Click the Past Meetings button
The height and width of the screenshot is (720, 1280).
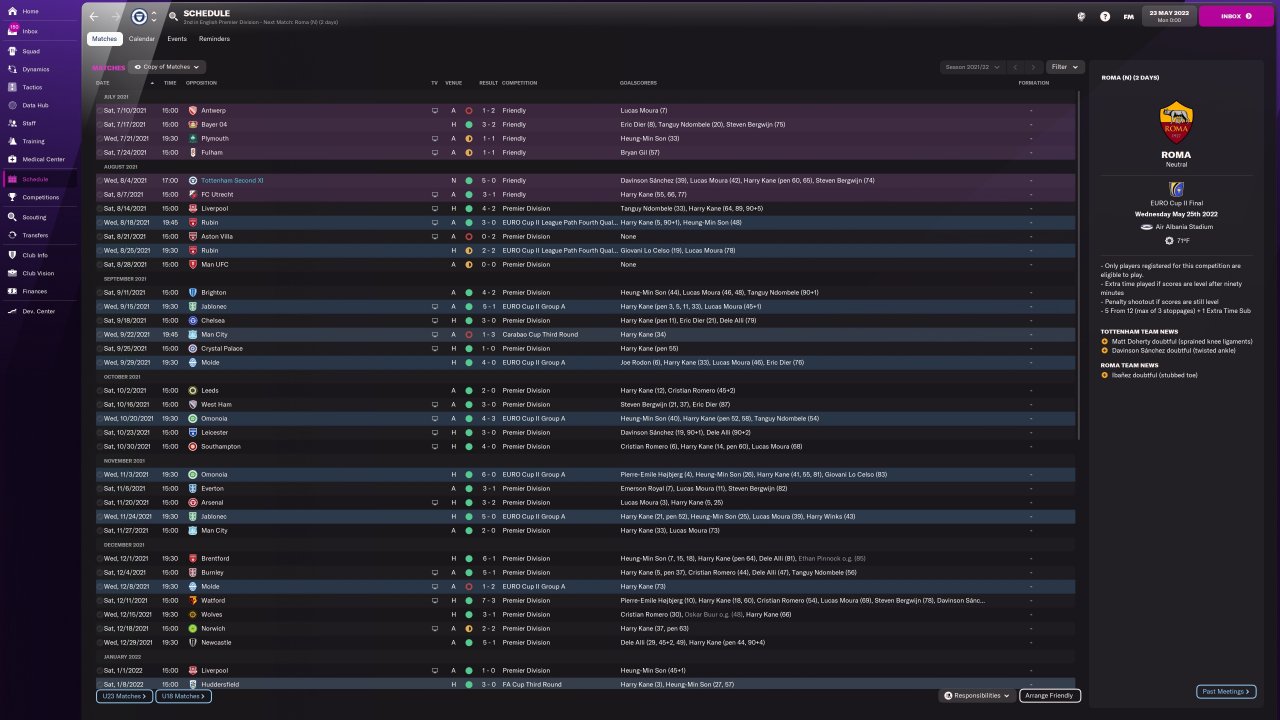[1226, 691]
